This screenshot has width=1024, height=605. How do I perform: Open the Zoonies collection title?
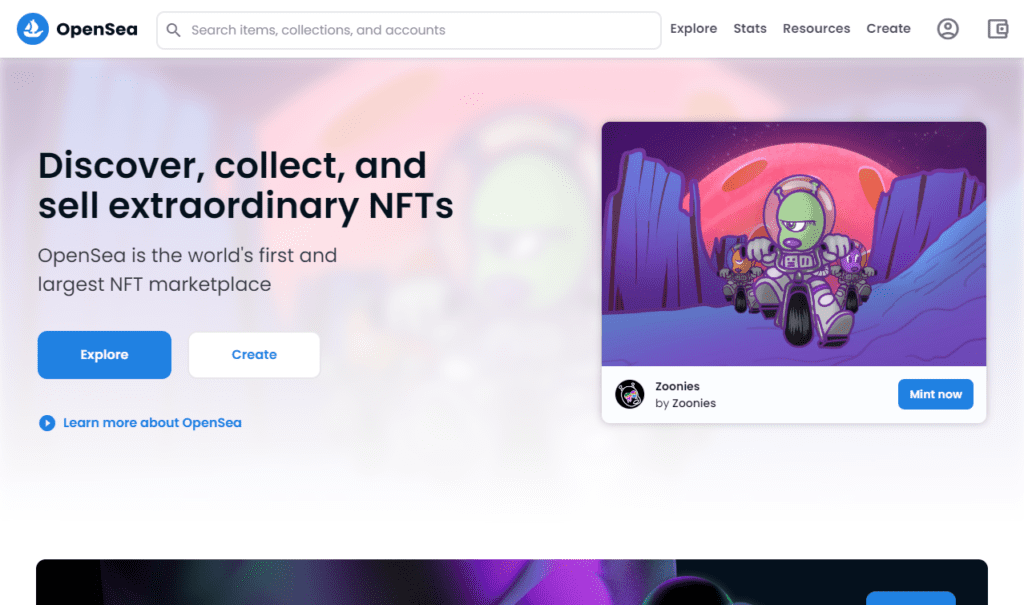(x=677, y=386)
